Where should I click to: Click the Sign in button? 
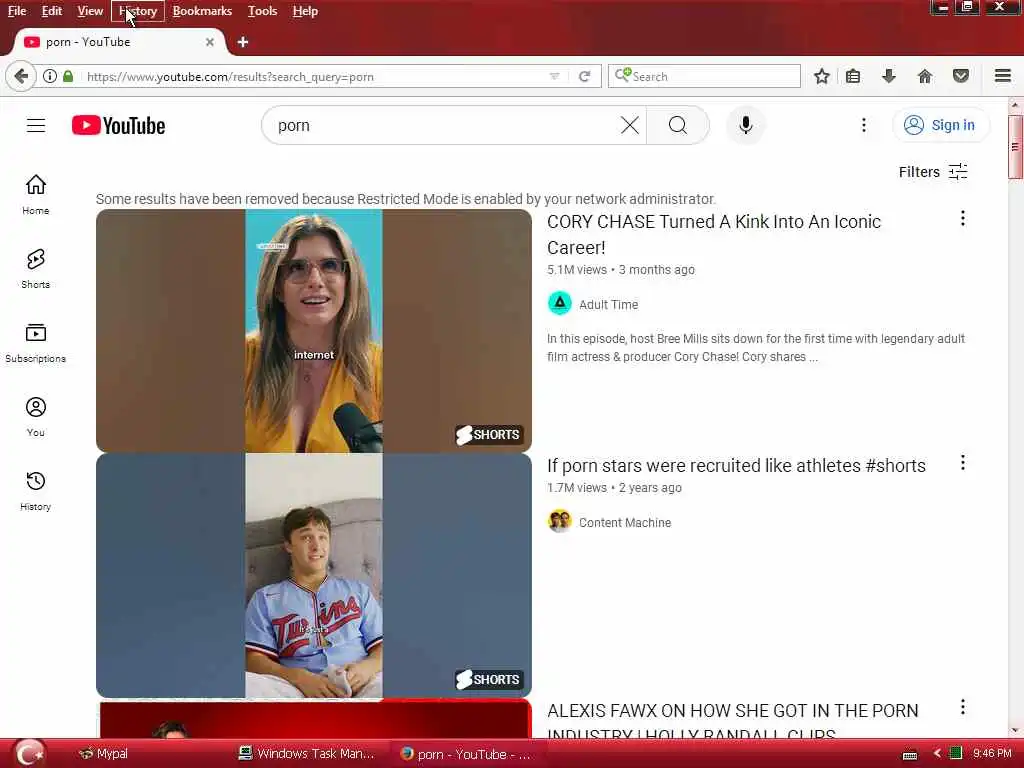pyautogui.click(x=940, y=125)
